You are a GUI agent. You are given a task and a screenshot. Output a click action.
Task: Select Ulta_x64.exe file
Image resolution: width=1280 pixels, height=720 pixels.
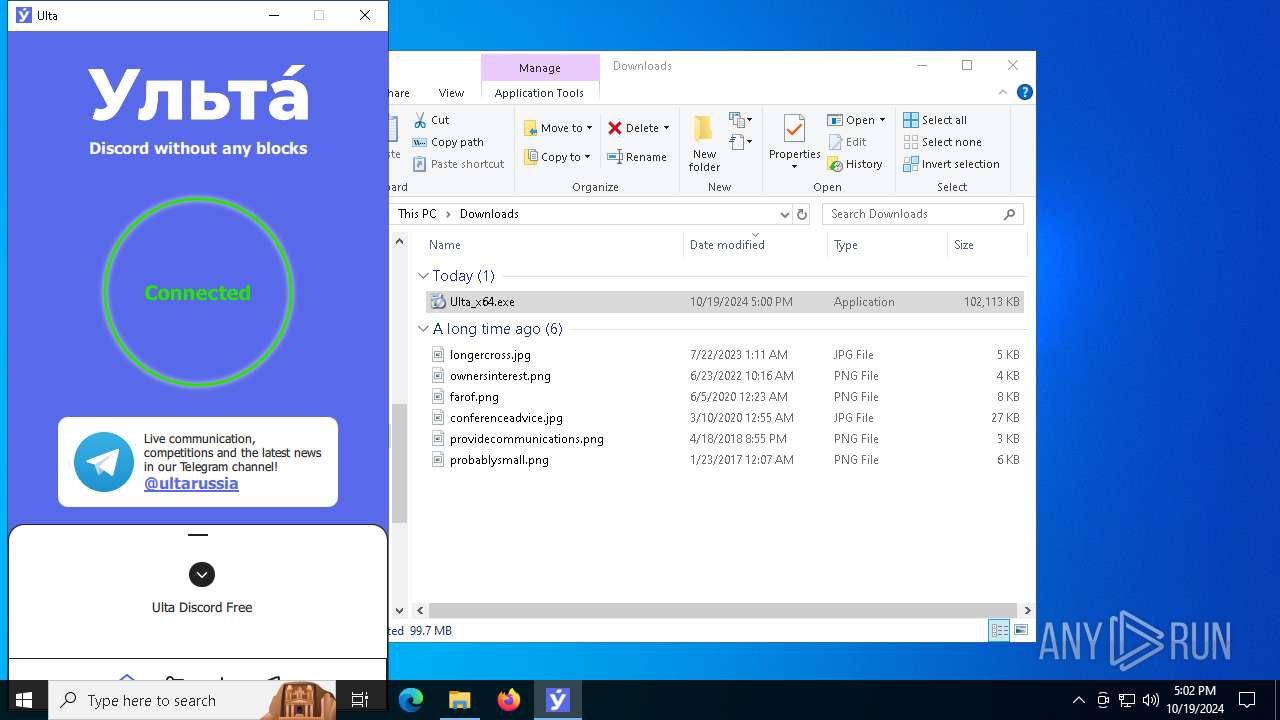click(724, 302)
